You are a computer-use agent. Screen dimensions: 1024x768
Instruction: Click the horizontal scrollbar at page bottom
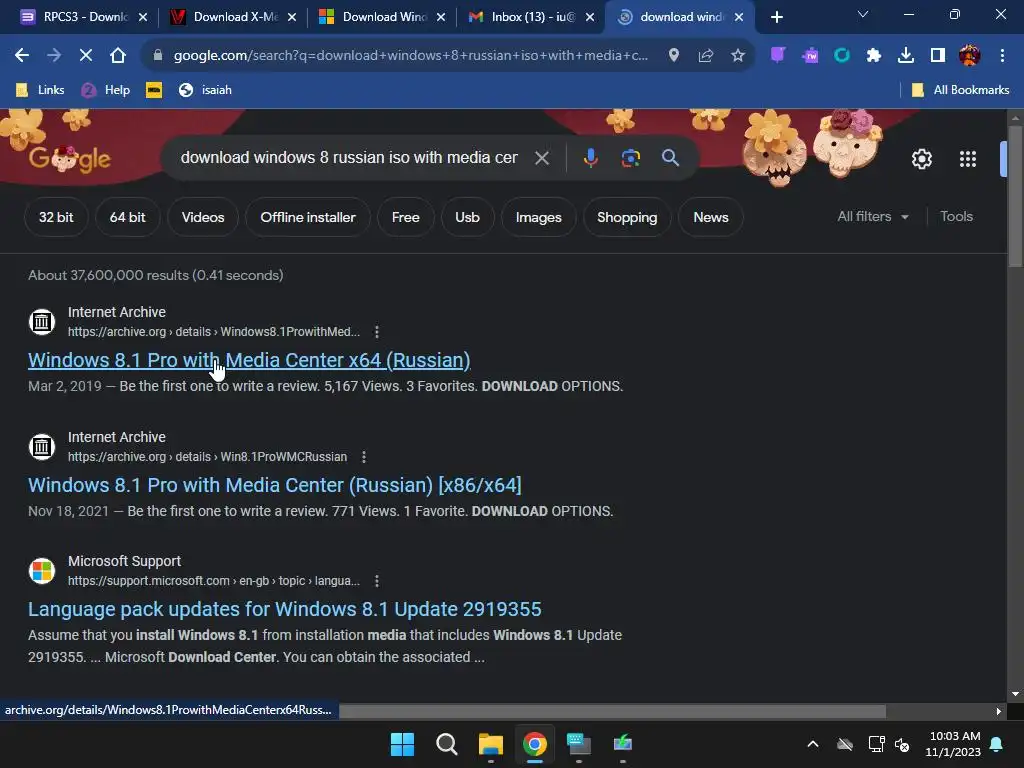coord(612,712)
